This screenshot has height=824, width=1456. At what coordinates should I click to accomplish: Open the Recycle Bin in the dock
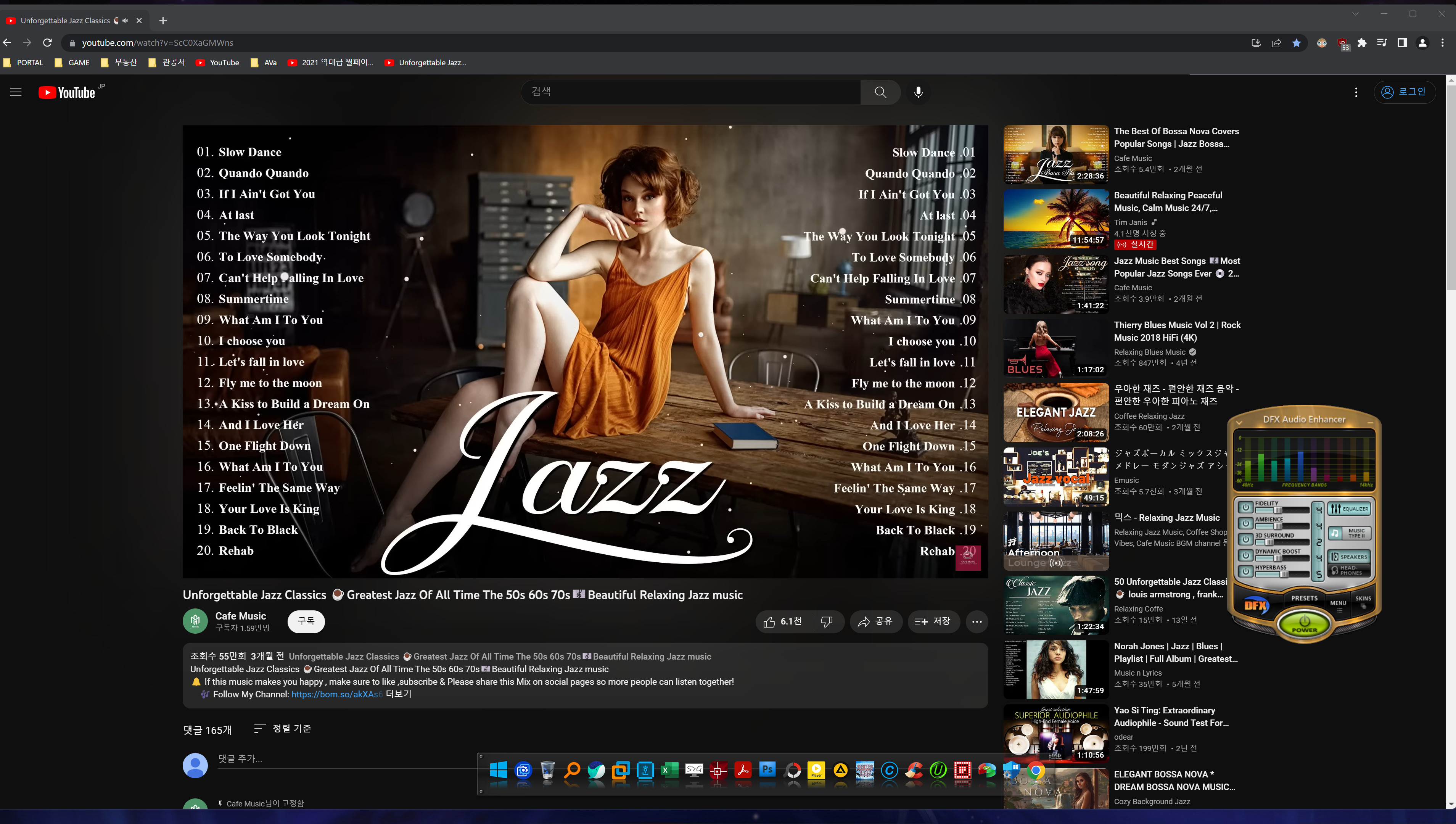point(547,770)
